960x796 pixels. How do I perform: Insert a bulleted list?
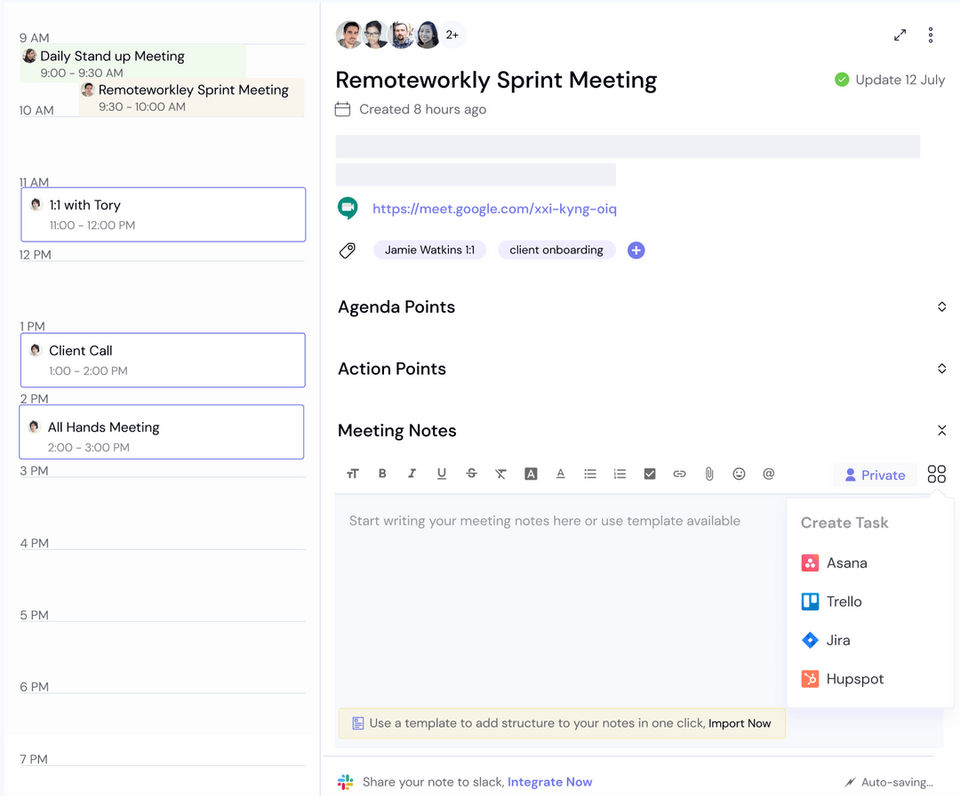tap(590, 474)
